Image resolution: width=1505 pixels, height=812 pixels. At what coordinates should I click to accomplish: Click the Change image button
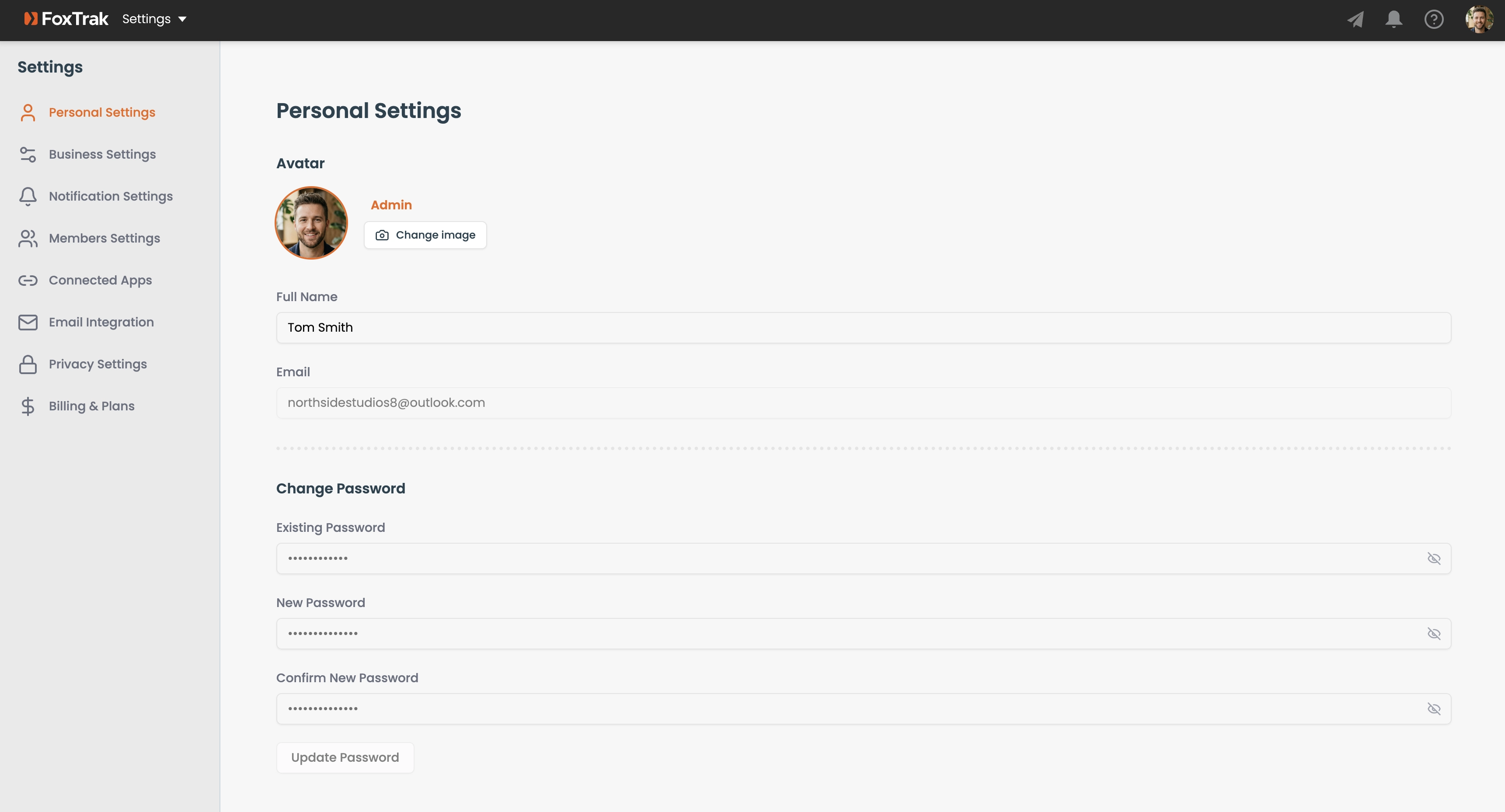(x=425, y=235)
